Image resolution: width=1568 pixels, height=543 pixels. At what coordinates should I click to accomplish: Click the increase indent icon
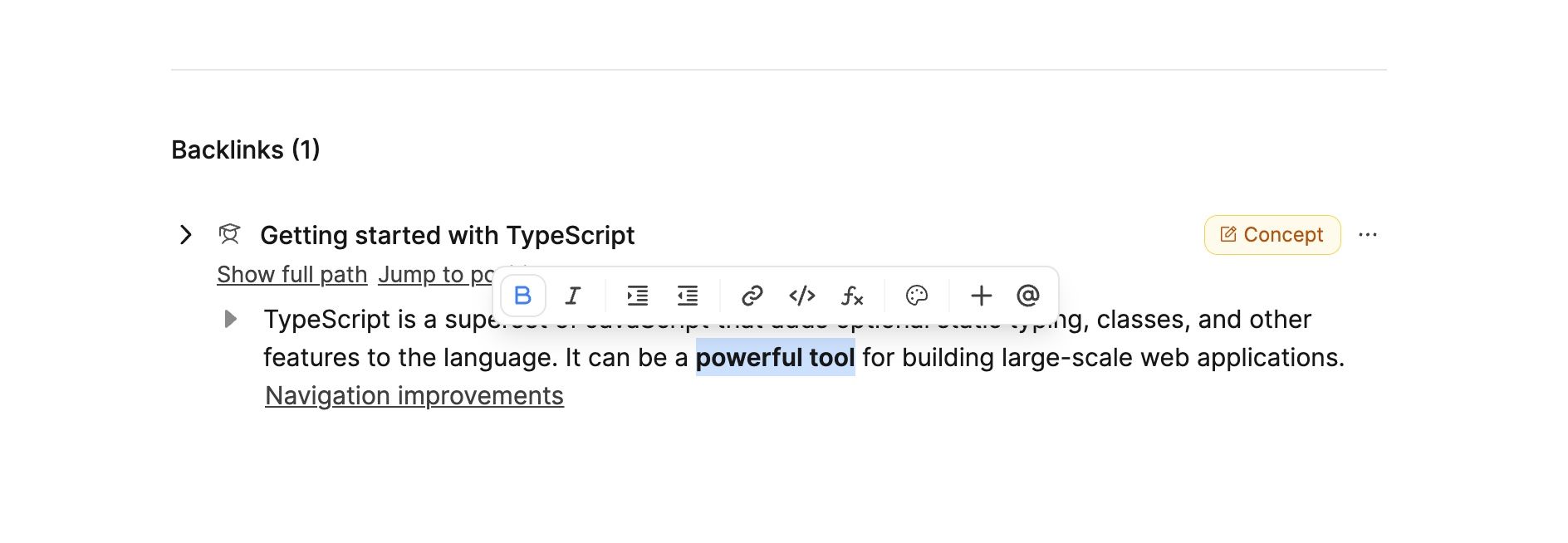[x=637, y=296]
